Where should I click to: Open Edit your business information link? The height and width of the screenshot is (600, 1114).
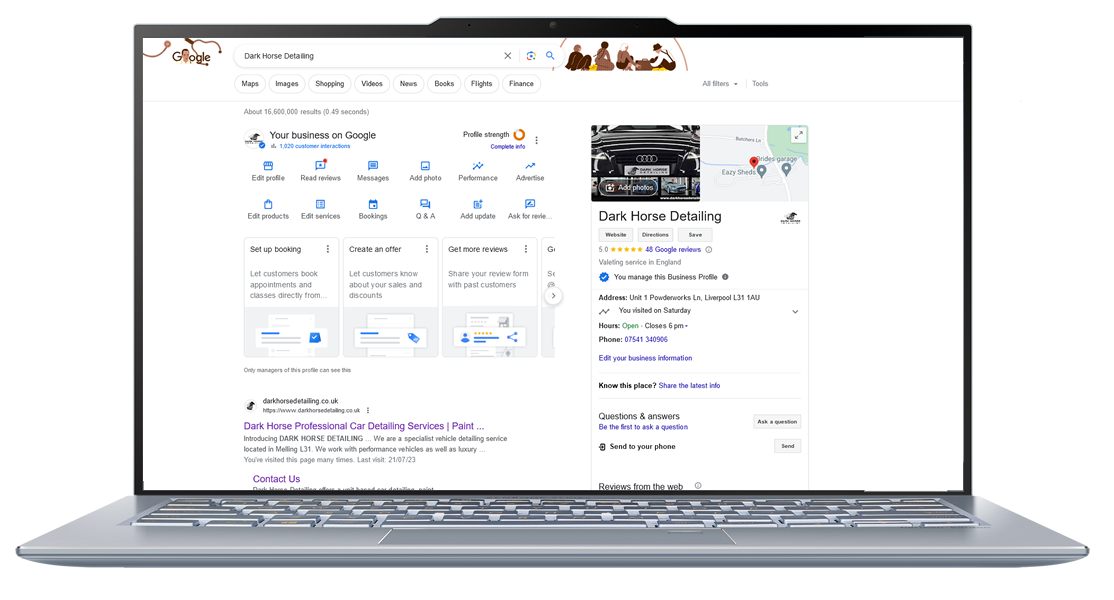point(645,359)
